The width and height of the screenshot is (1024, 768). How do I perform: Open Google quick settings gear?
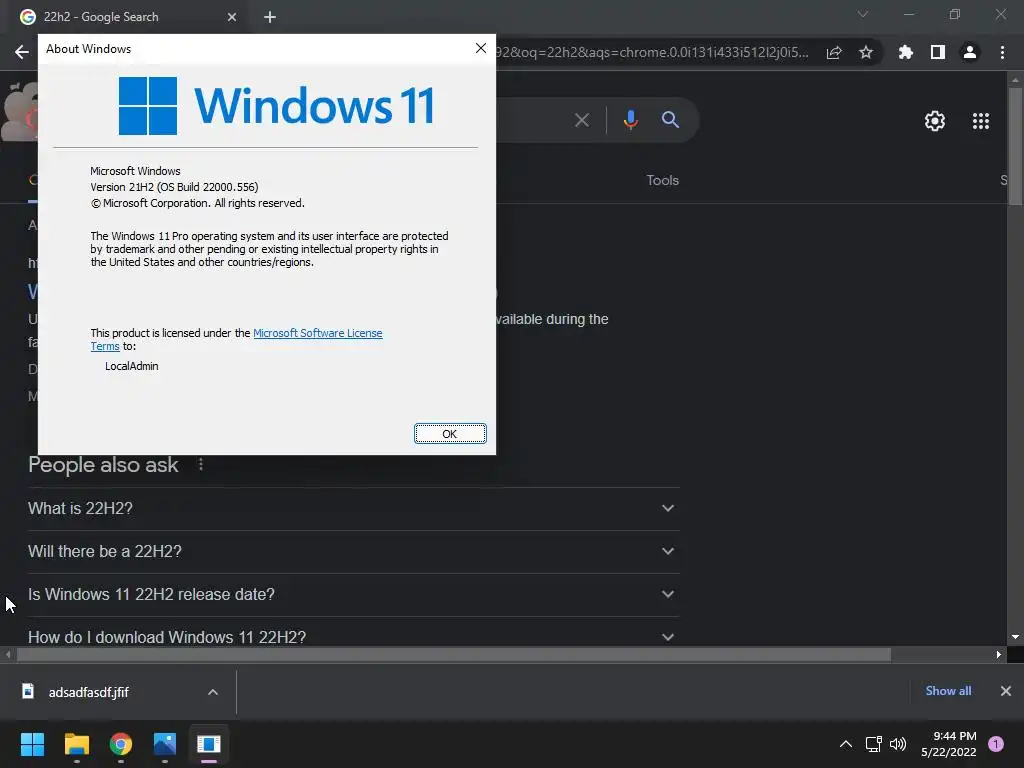tap(935, 121)
